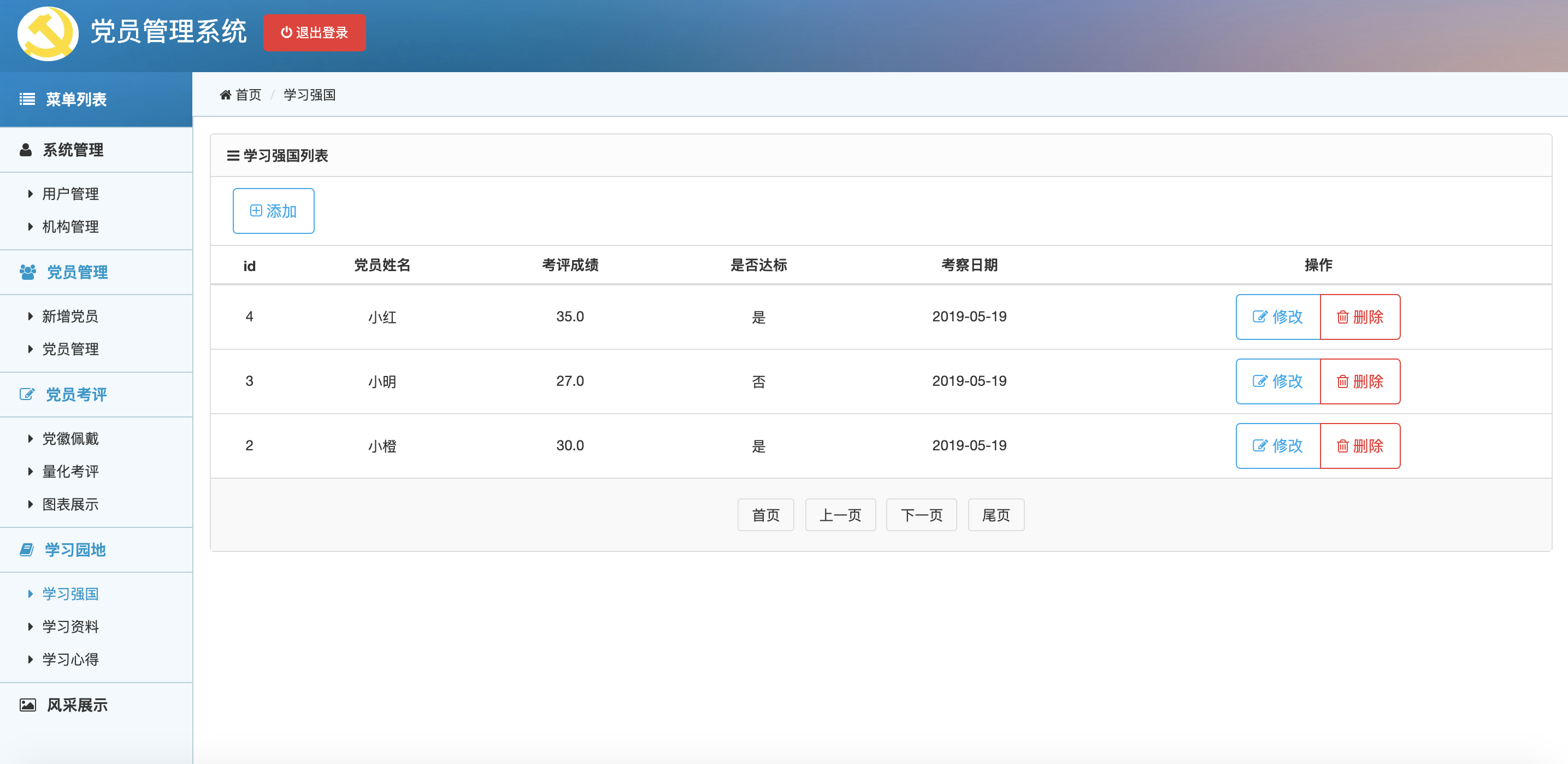Click the edit icon in 小明 row
This screenshot has height=764, width=1568.
(1259, 381)
